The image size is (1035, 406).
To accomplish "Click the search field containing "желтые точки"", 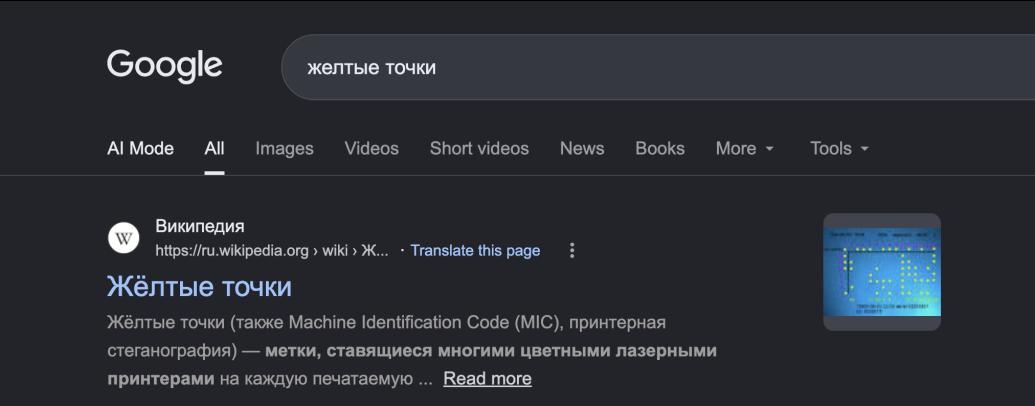I will point(658,67).
